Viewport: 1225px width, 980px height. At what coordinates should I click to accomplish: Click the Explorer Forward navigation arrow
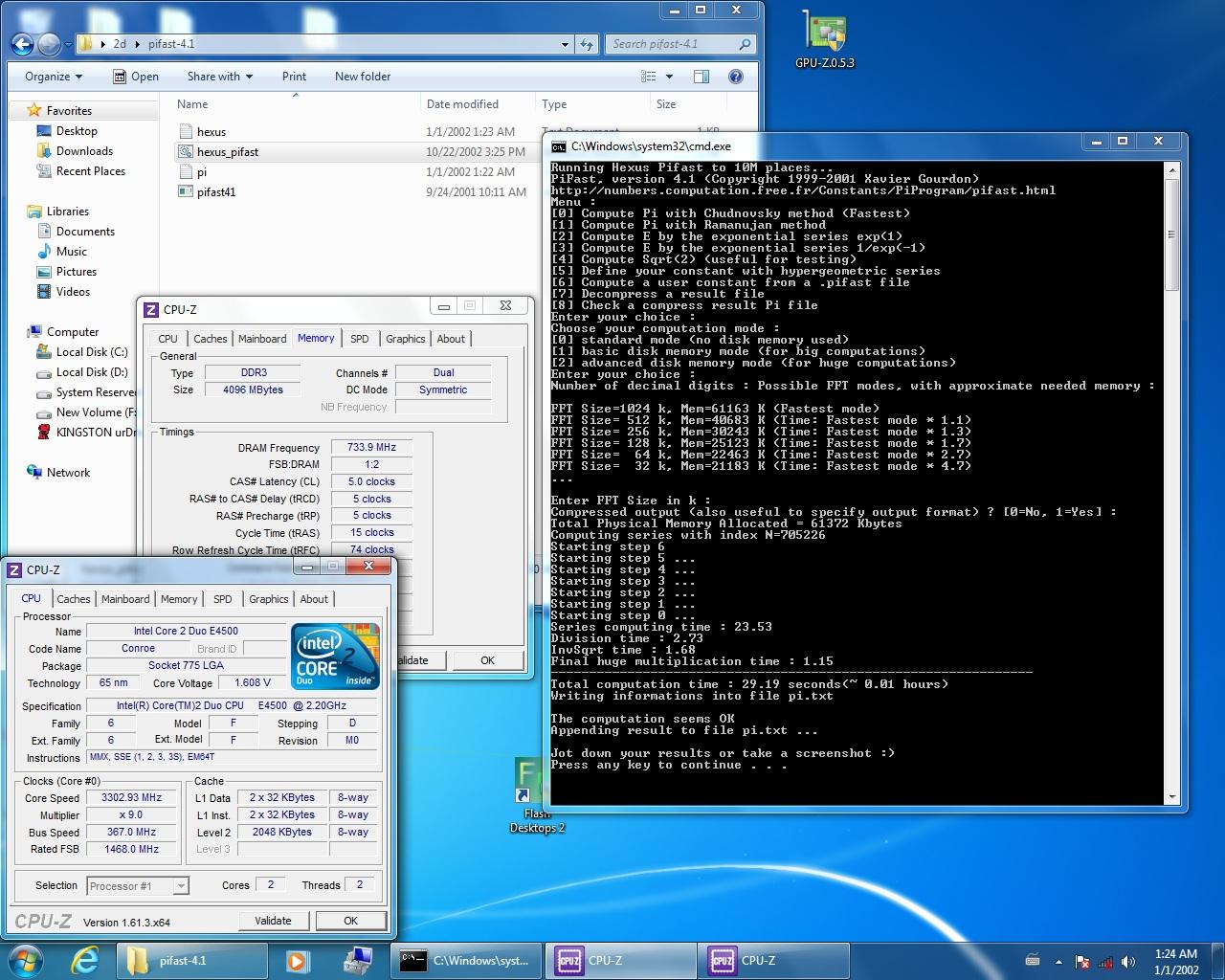click(x=49, y=44)
